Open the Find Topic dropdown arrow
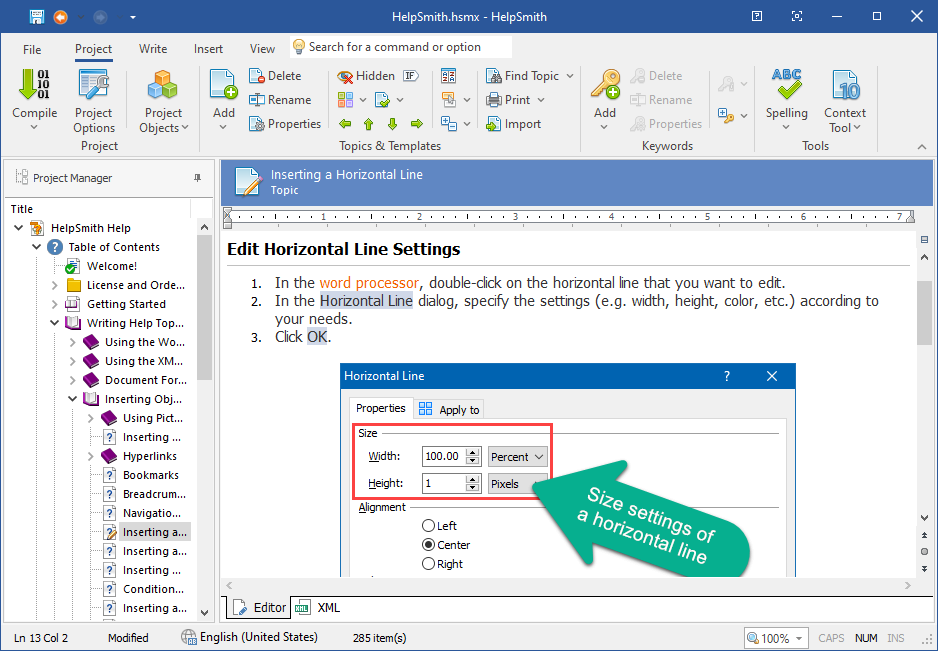 [570, 76]
